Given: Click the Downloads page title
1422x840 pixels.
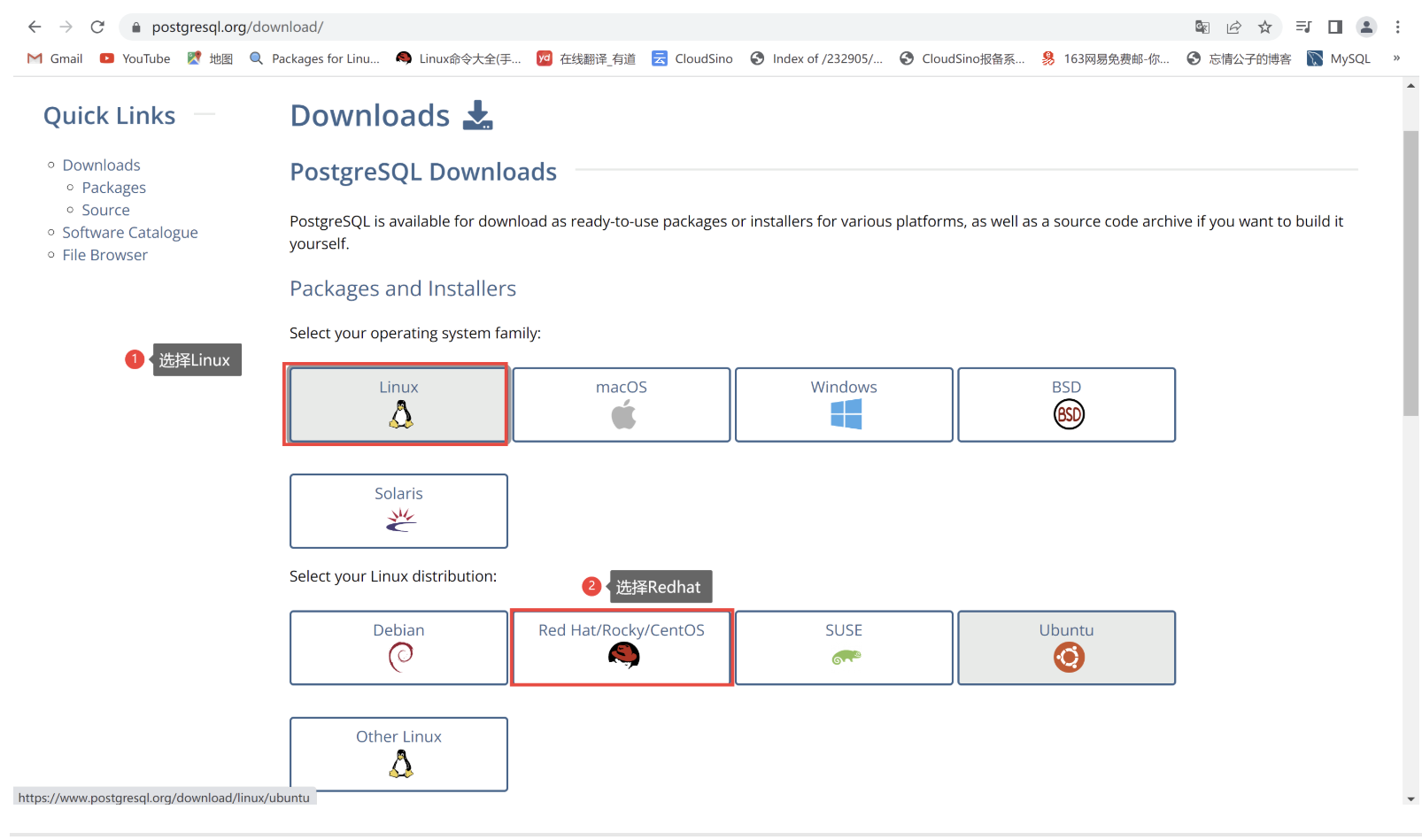Looking at the screenshot, I should (370, 116).
